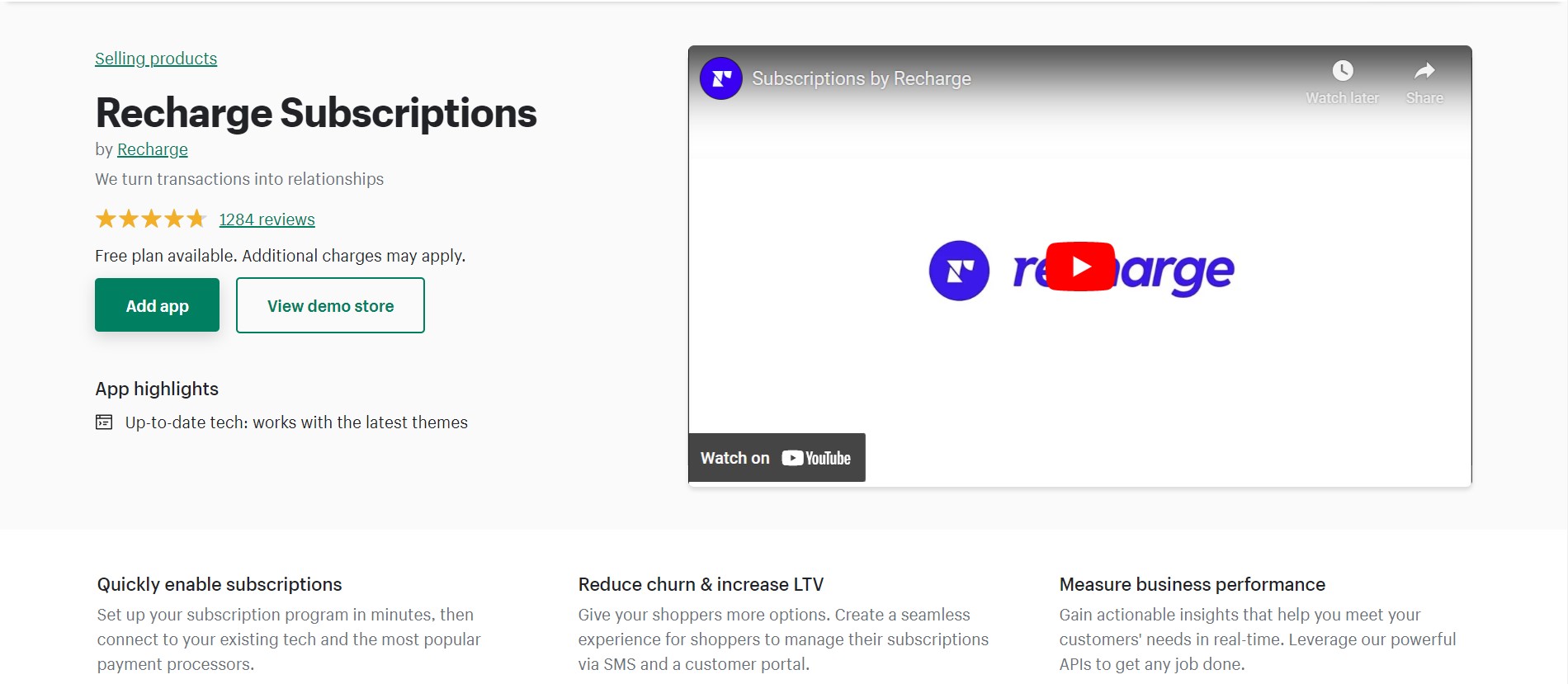Click the Recharge Subscriptions heading

316,113
